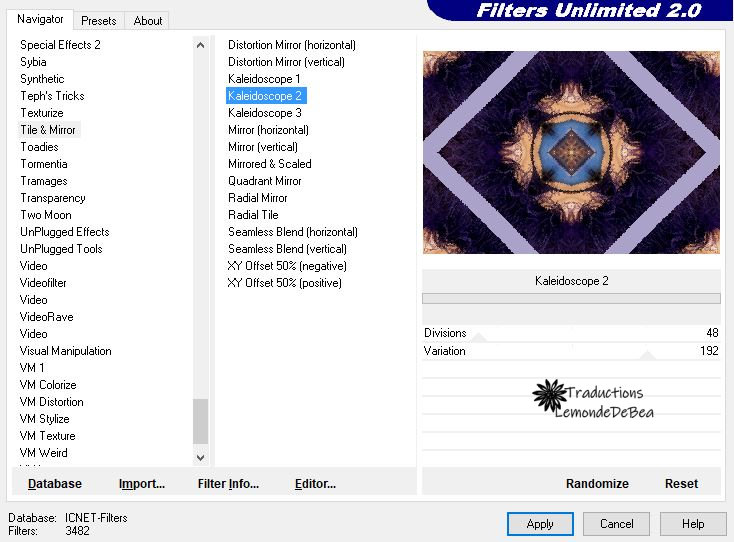Image resolution: width=734 pixels, height=542 pixels.
Task: Choose the Kaleidoscope 1 filter
Action: pos(264,79)
